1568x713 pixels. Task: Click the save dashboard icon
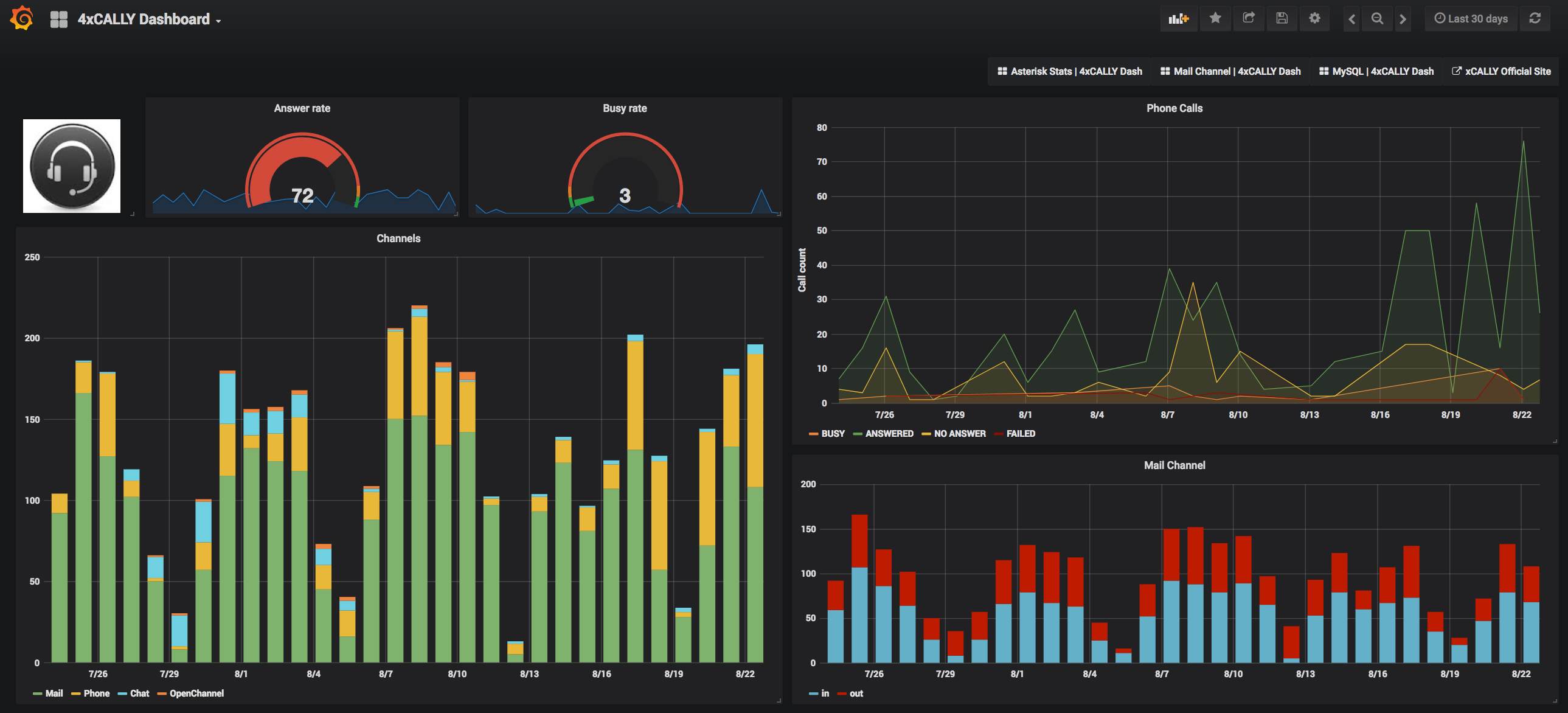(1281, 19)
